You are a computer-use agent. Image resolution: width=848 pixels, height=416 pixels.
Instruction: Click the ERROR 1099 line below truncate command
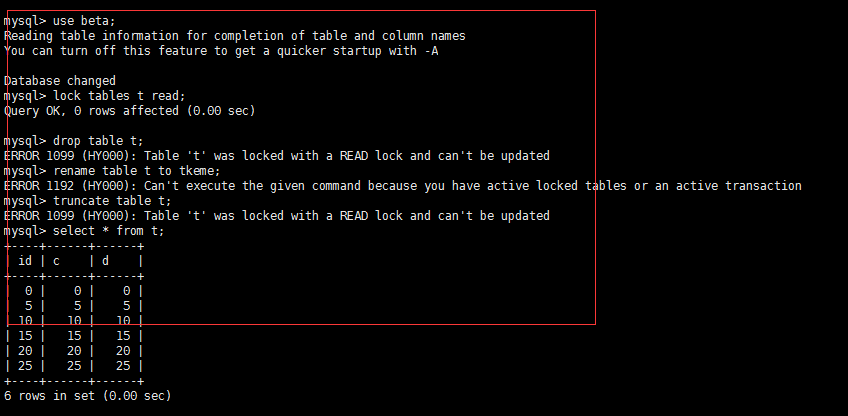(x=276, y=216)
